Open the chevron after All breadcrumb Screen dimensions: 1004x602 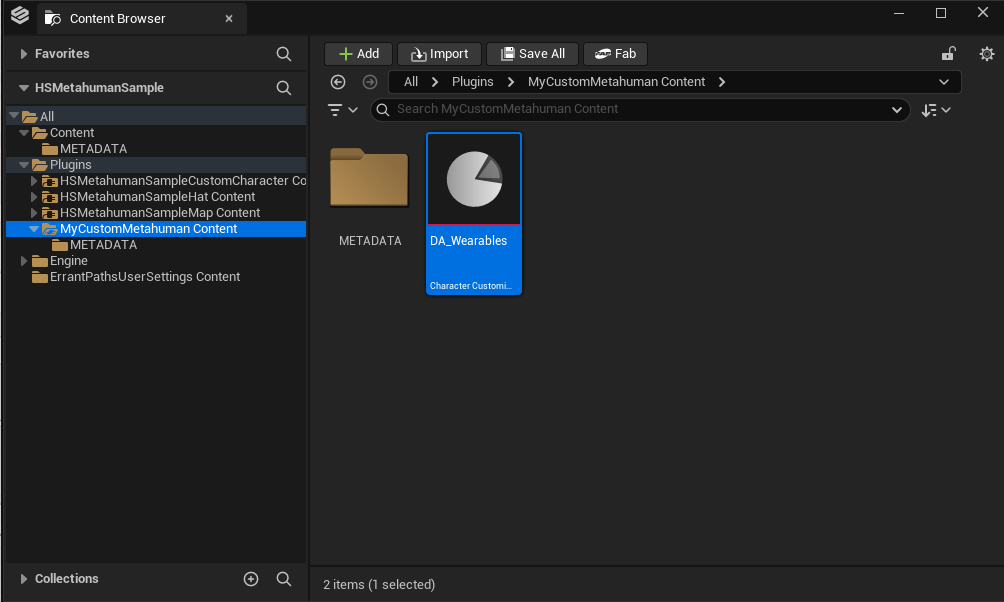[x=435, y=82]
